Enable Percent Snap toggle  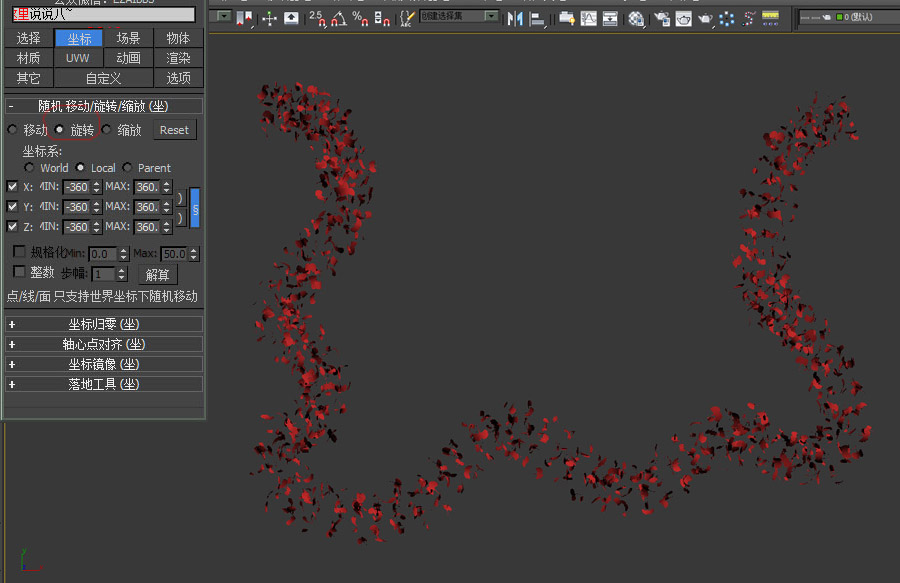pos(360,18)
